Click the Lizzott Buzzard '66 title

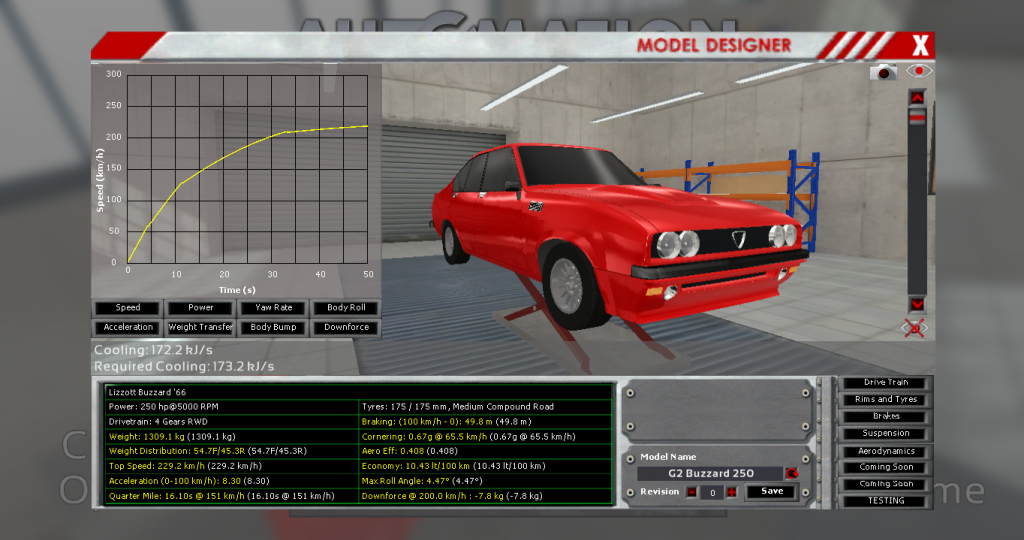[x=148, y=392]
